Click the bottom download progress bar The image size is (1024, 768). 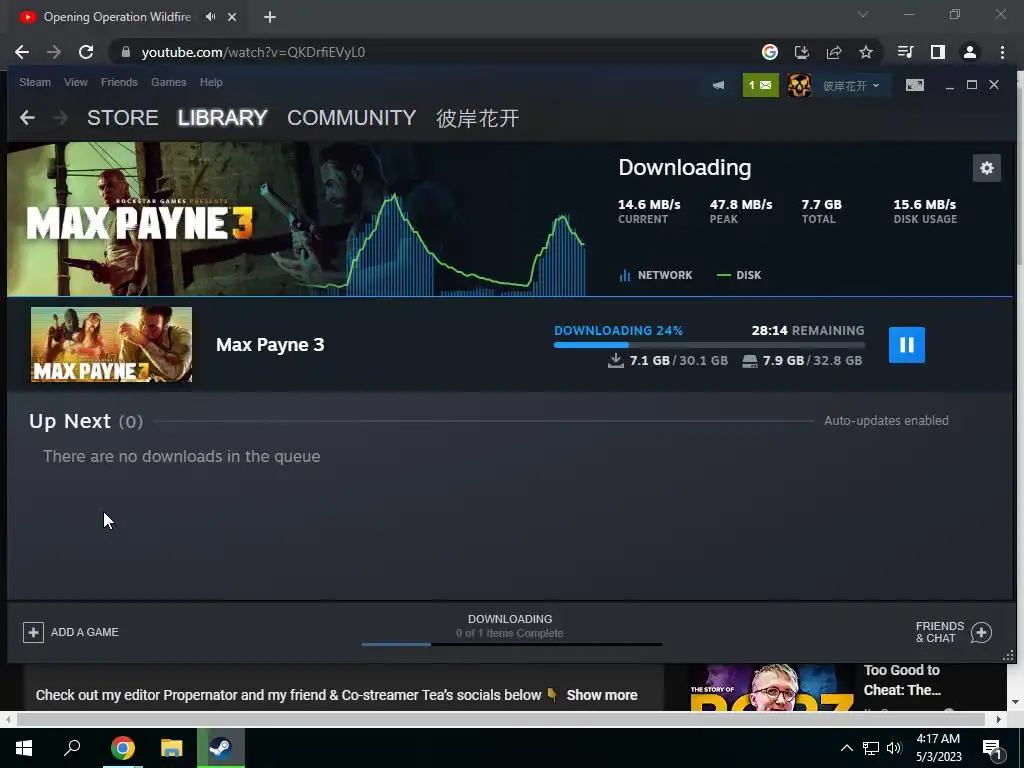(x=512, y=645)
